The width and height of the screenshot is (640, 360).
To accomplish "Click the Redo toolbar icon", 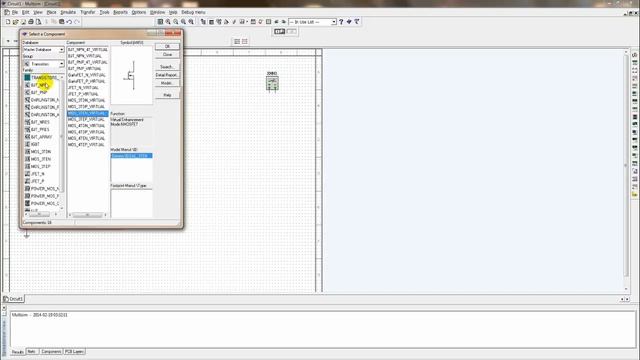I will tap(77, 22).
